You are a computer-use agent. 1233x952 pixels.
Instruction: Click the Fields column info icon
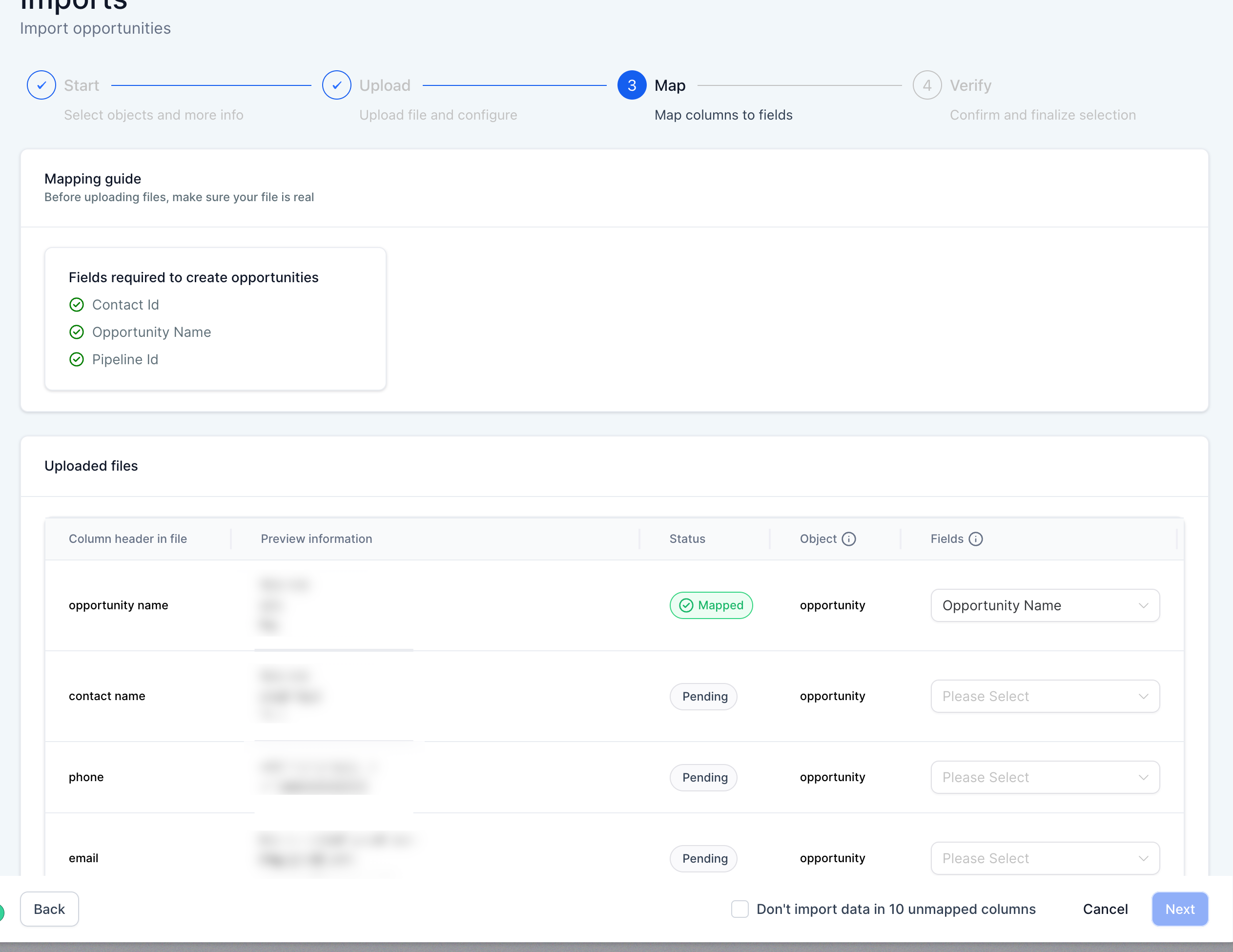976,538
